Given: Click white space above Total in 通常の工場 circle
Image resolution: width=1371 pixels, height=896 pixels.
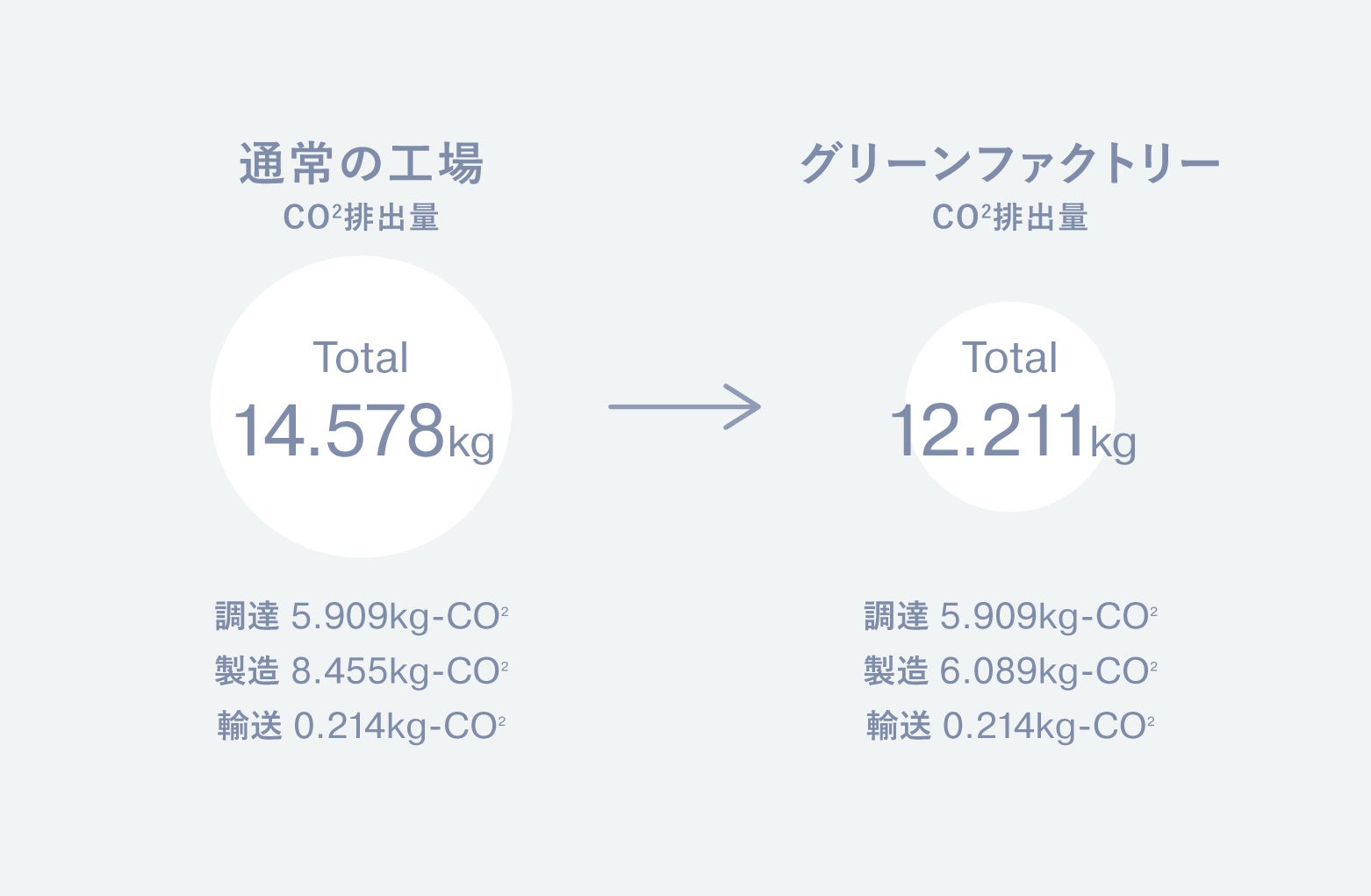Looking at the screenshot, I should 361,298.
